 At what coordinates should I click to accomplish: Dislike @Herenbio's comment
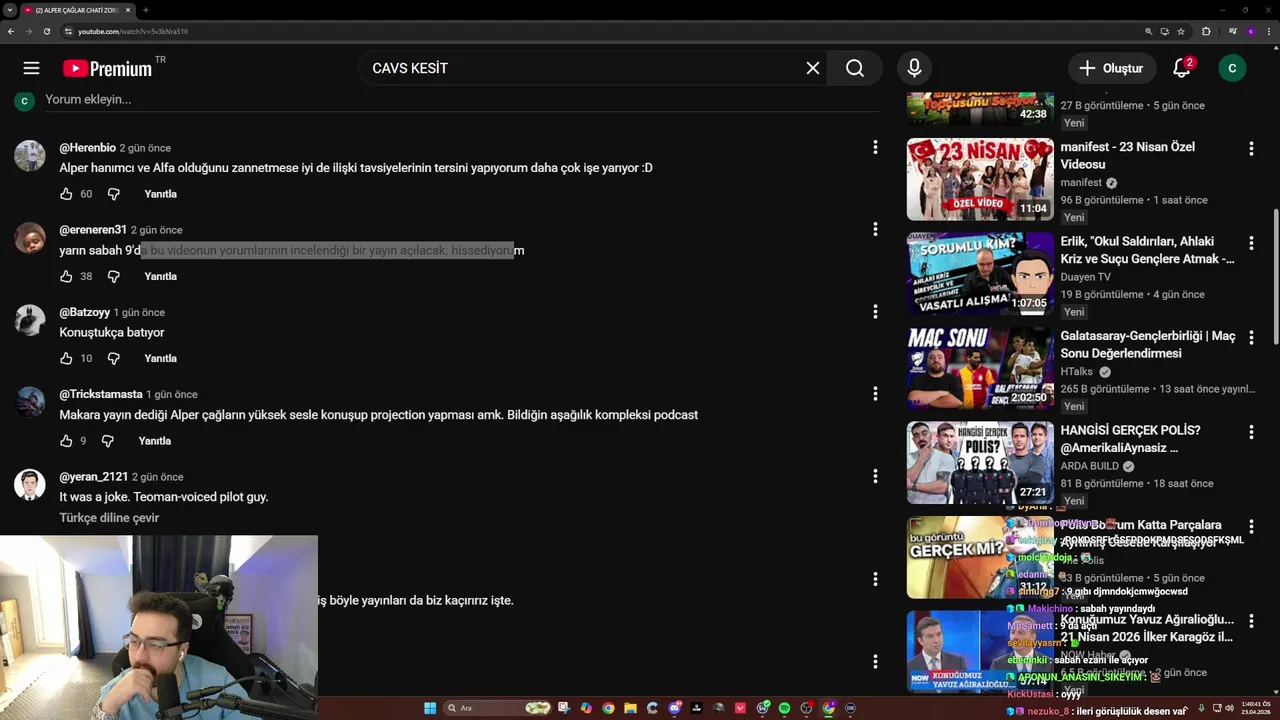(113, 194)
